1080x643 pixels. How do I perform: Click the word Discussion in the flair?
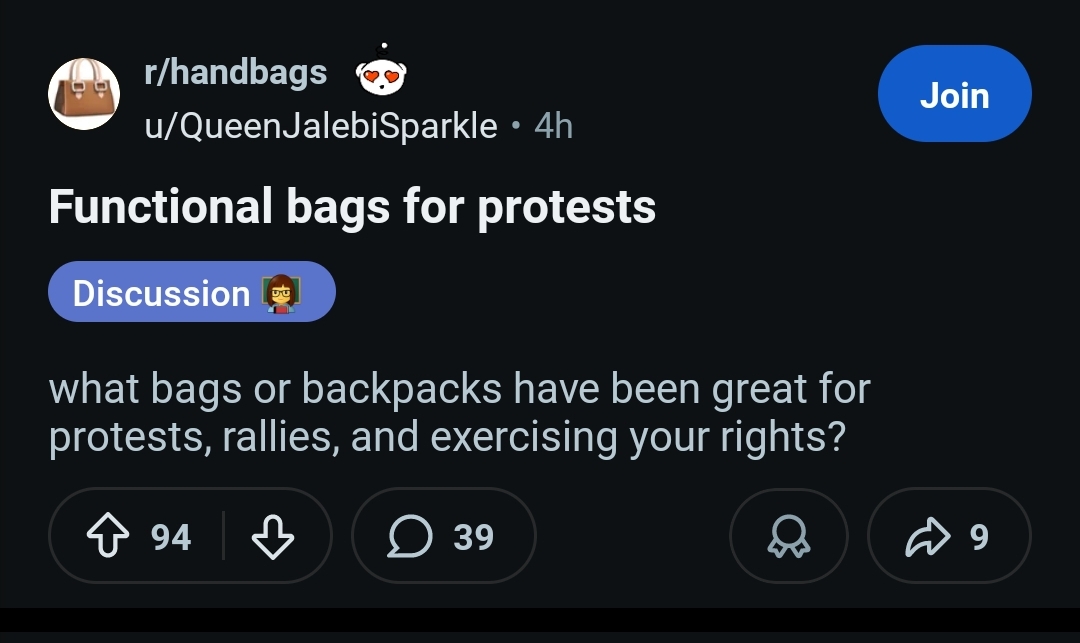(161, 293)
